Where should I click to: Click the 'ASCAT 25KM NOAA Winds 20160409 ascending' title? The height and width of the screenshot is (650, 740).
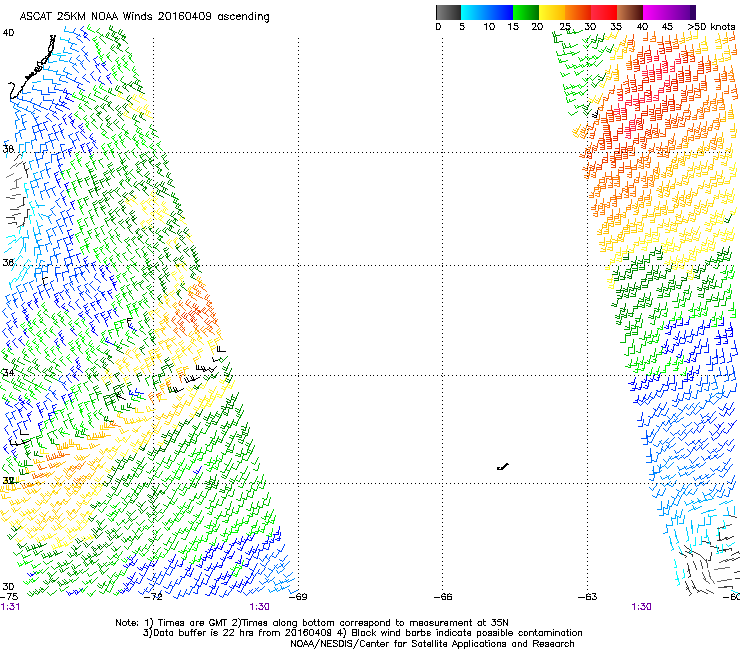144,17
